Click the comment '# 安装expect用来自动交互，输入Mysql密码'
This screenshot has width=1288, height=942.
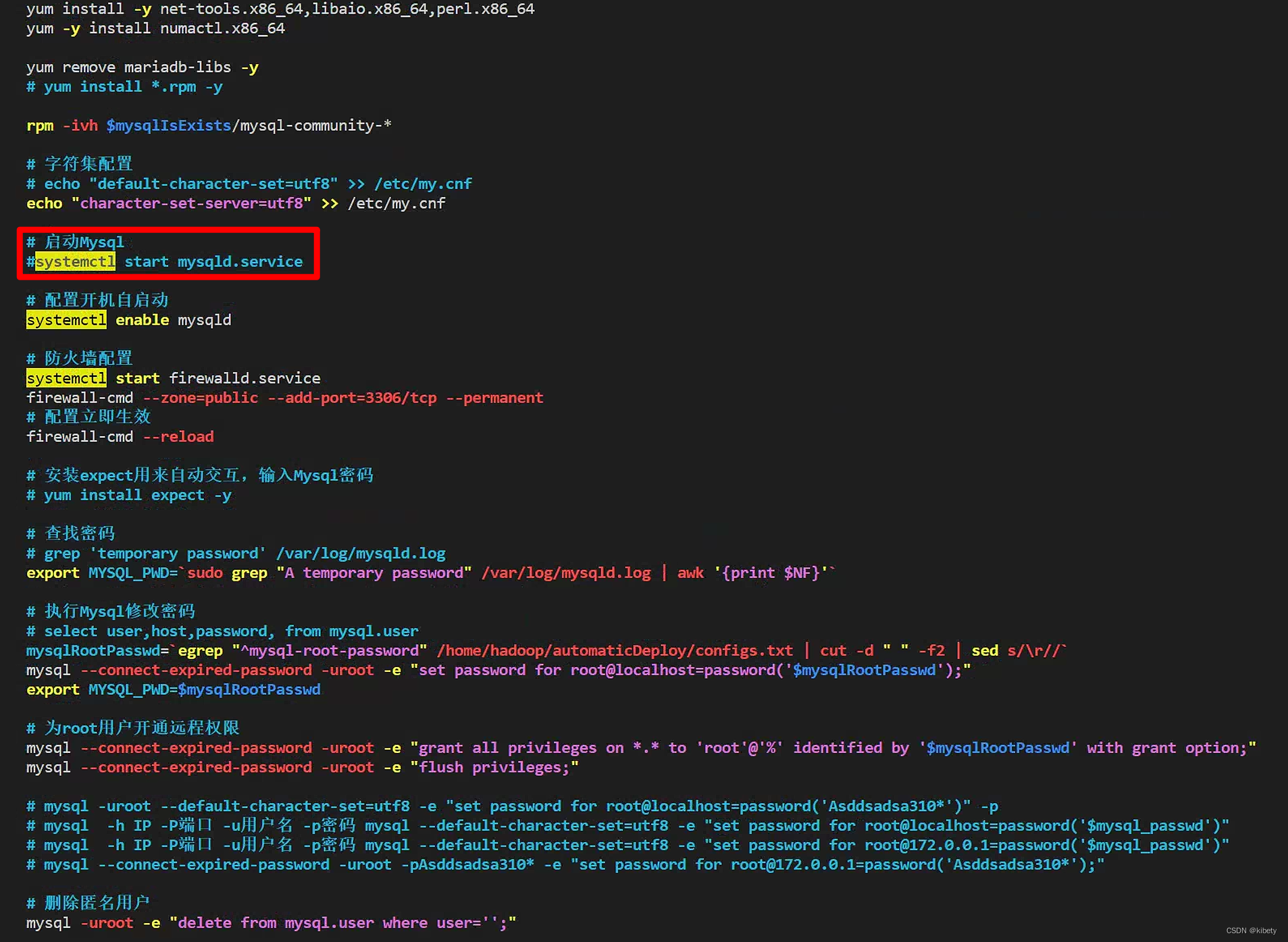point(200,475)
